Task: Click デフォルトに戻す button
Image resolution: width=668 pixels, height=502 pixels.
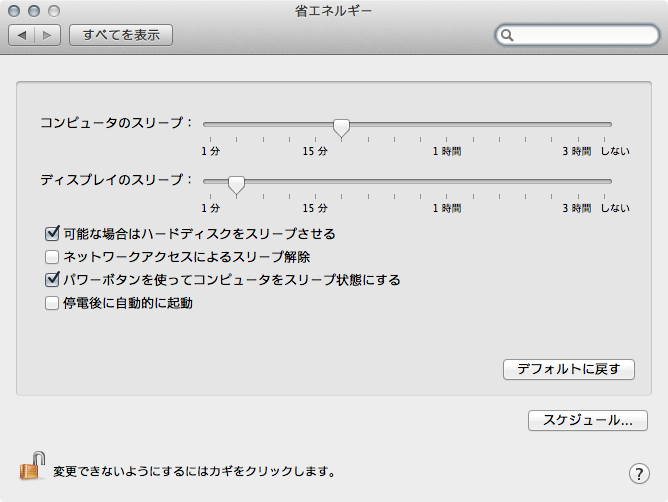Action: tap(569, 369)
